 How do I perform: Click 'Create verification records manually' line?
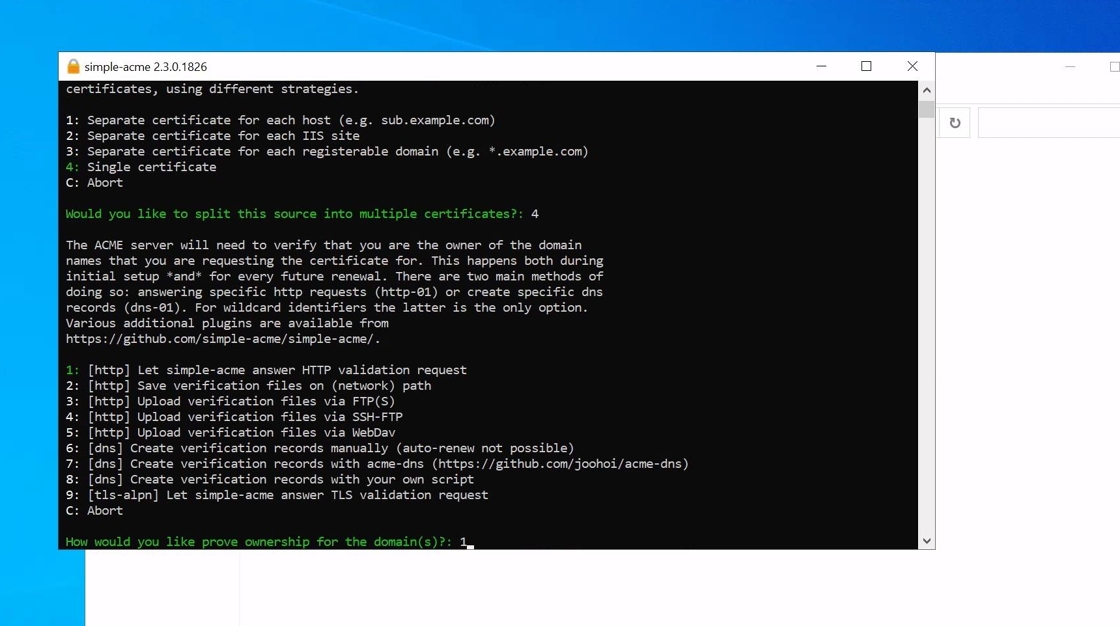320,448
